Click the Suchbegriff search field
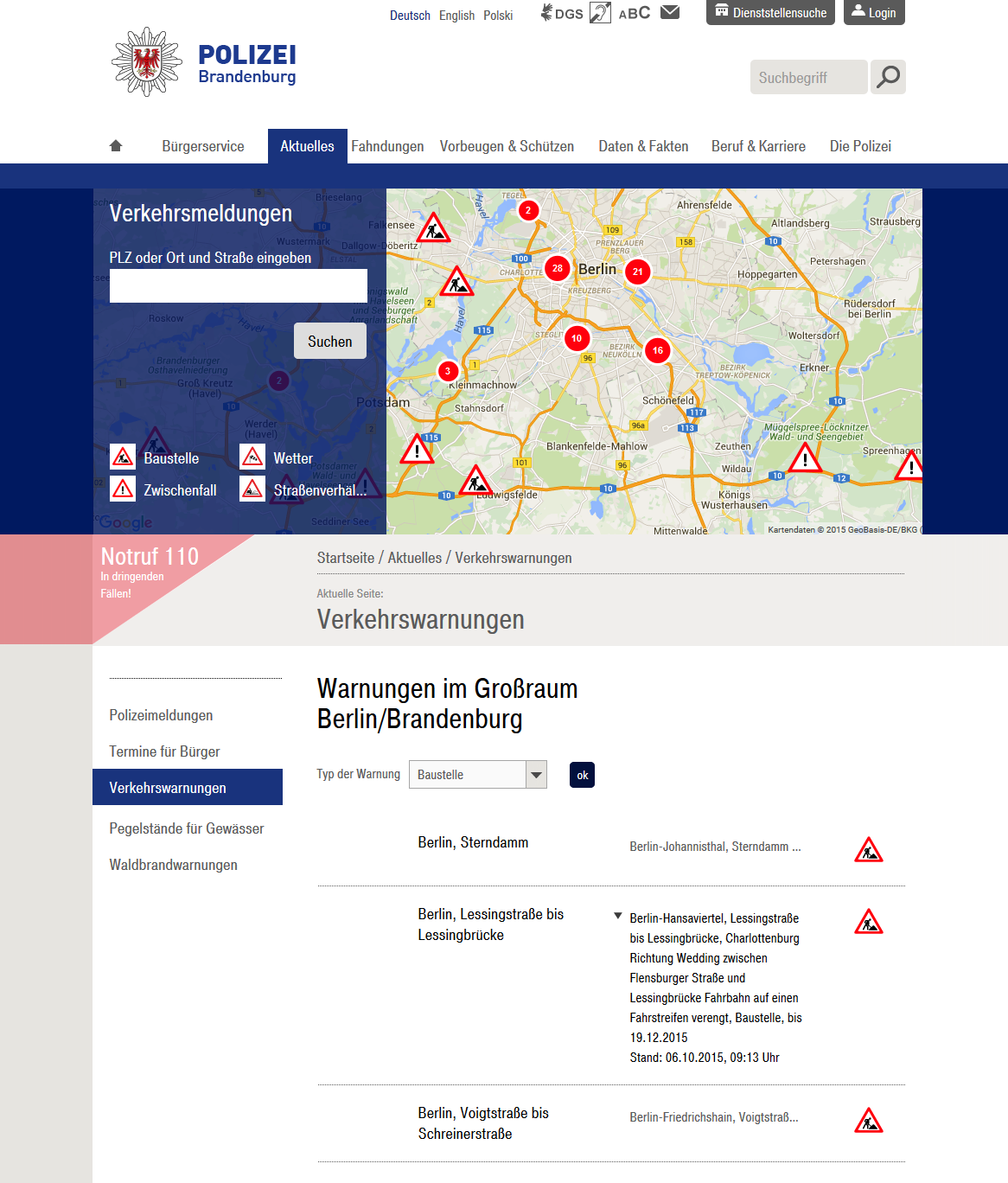 (x=809, y=77)
